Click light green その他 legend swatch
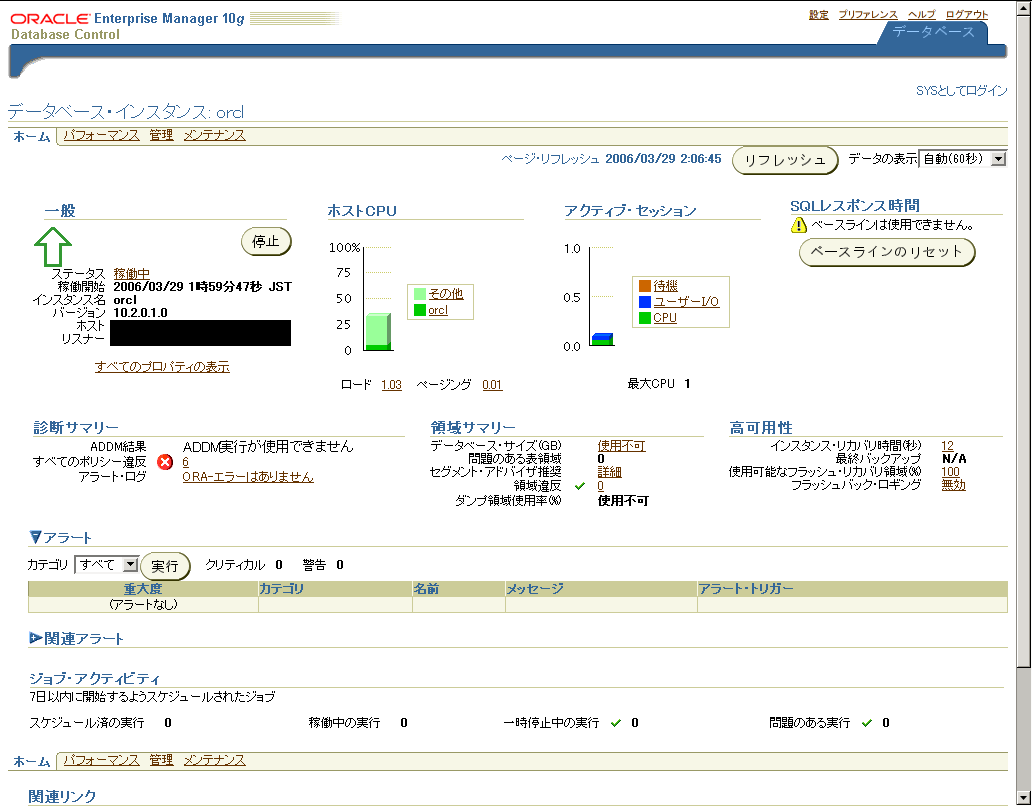Image resolution: width=1032 pixels, height=806 pixels. (x=419, y=293)
